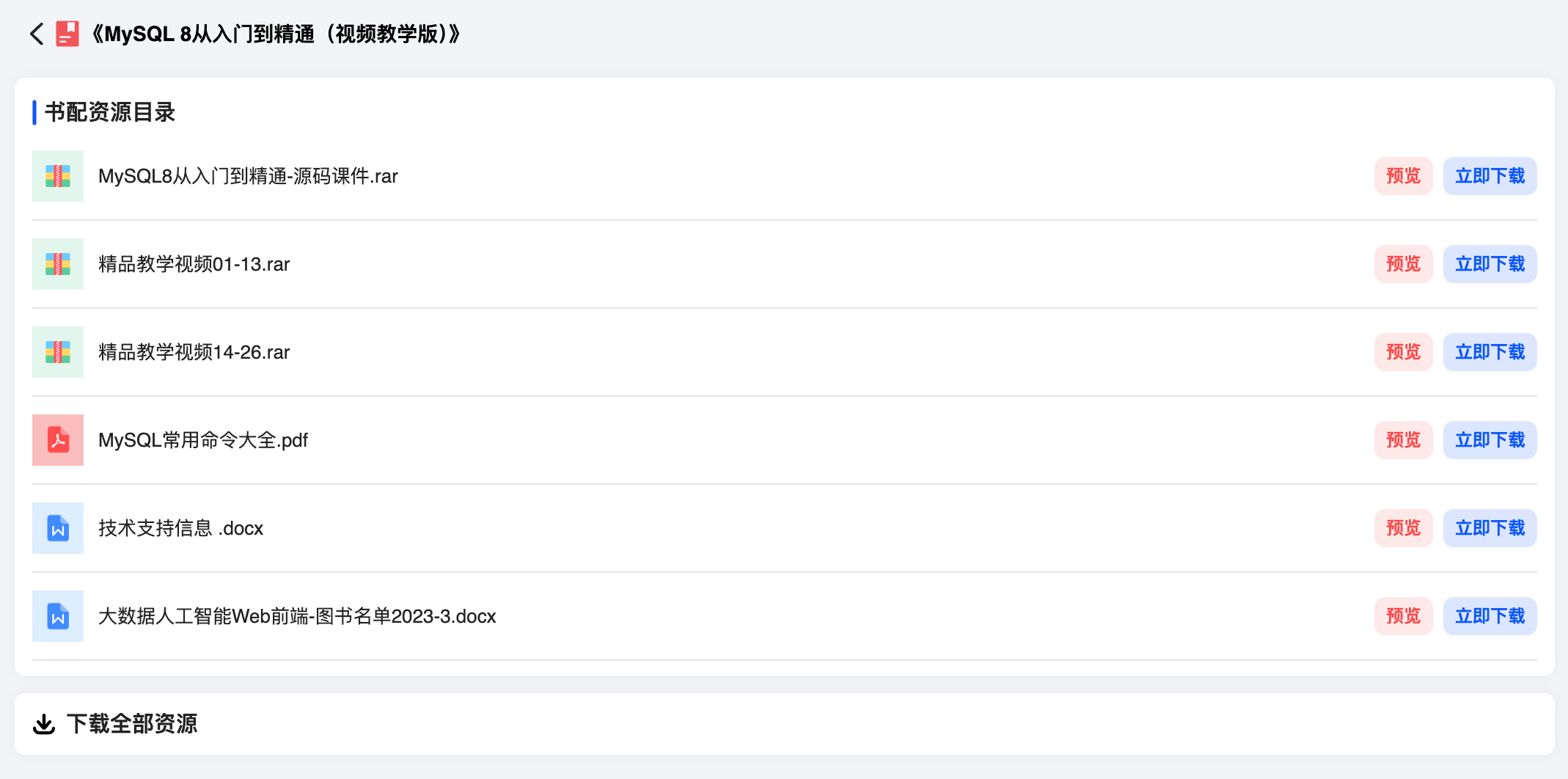Click the Word icon for 图书名单2023-3.docx
The height and width of the screenshot is (779, 1568).
(58, 616)
